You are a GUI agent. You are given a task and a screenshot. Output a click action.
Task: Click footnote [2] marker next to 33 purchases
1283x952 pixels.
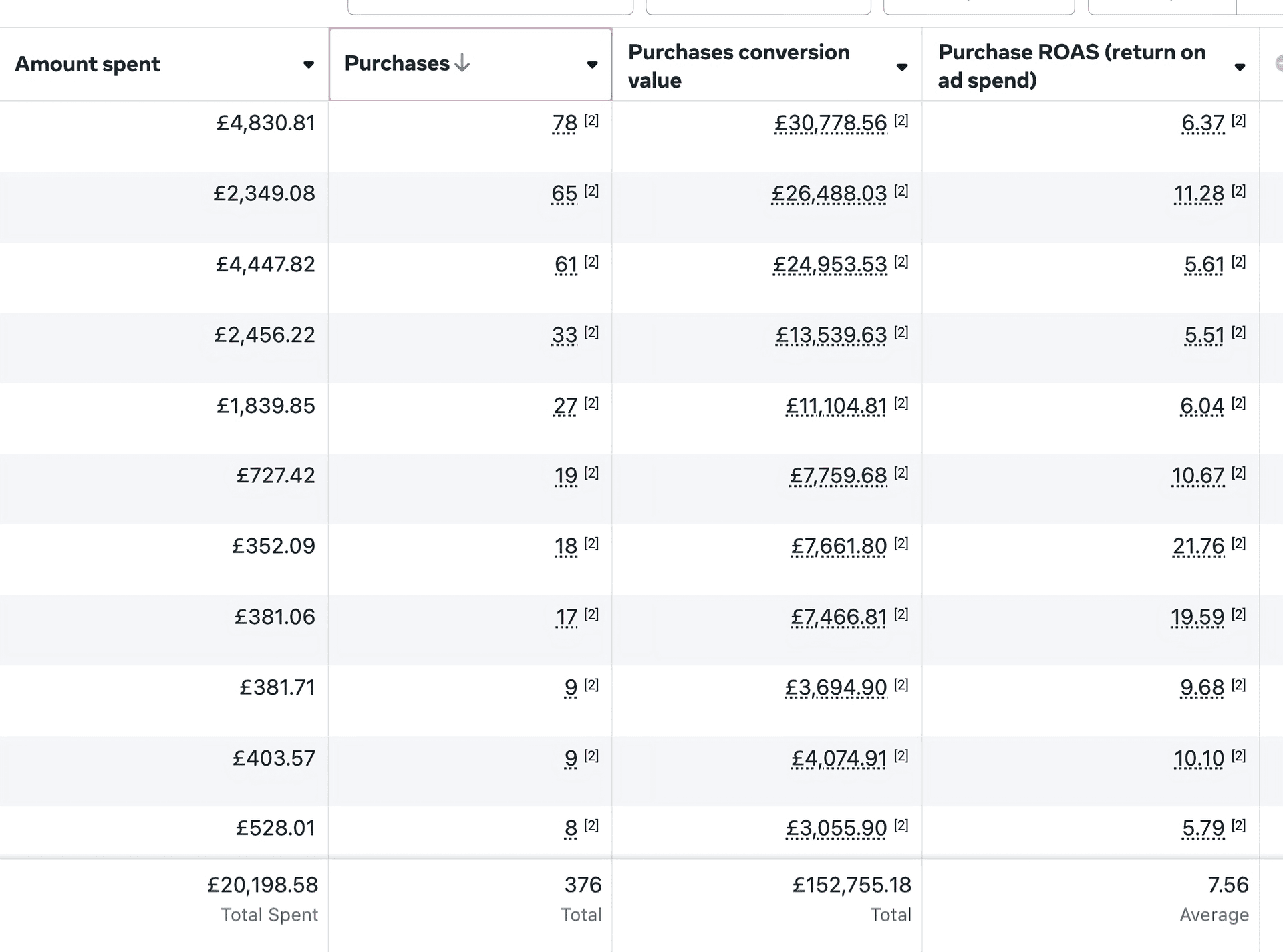point(591,332)
